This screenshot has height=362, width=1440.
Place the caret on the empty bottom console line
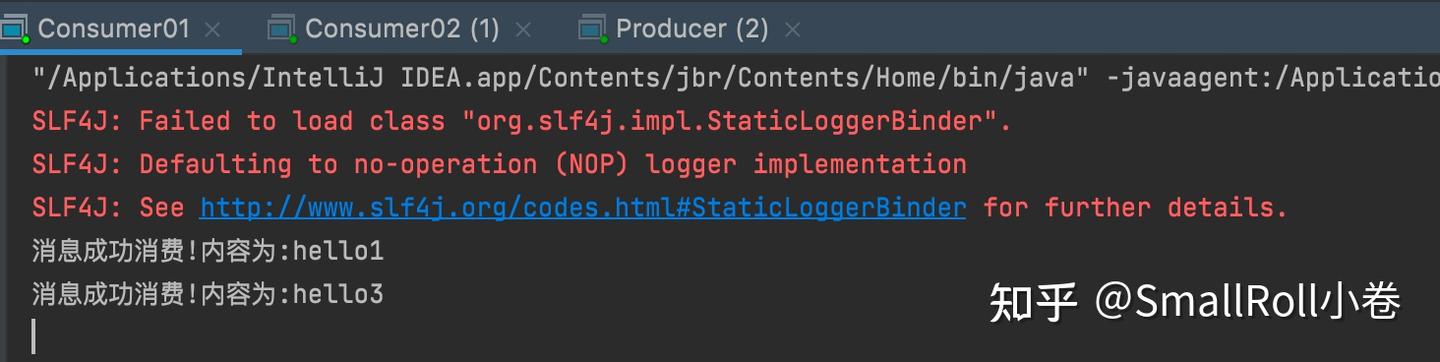(x=34, y=336)
